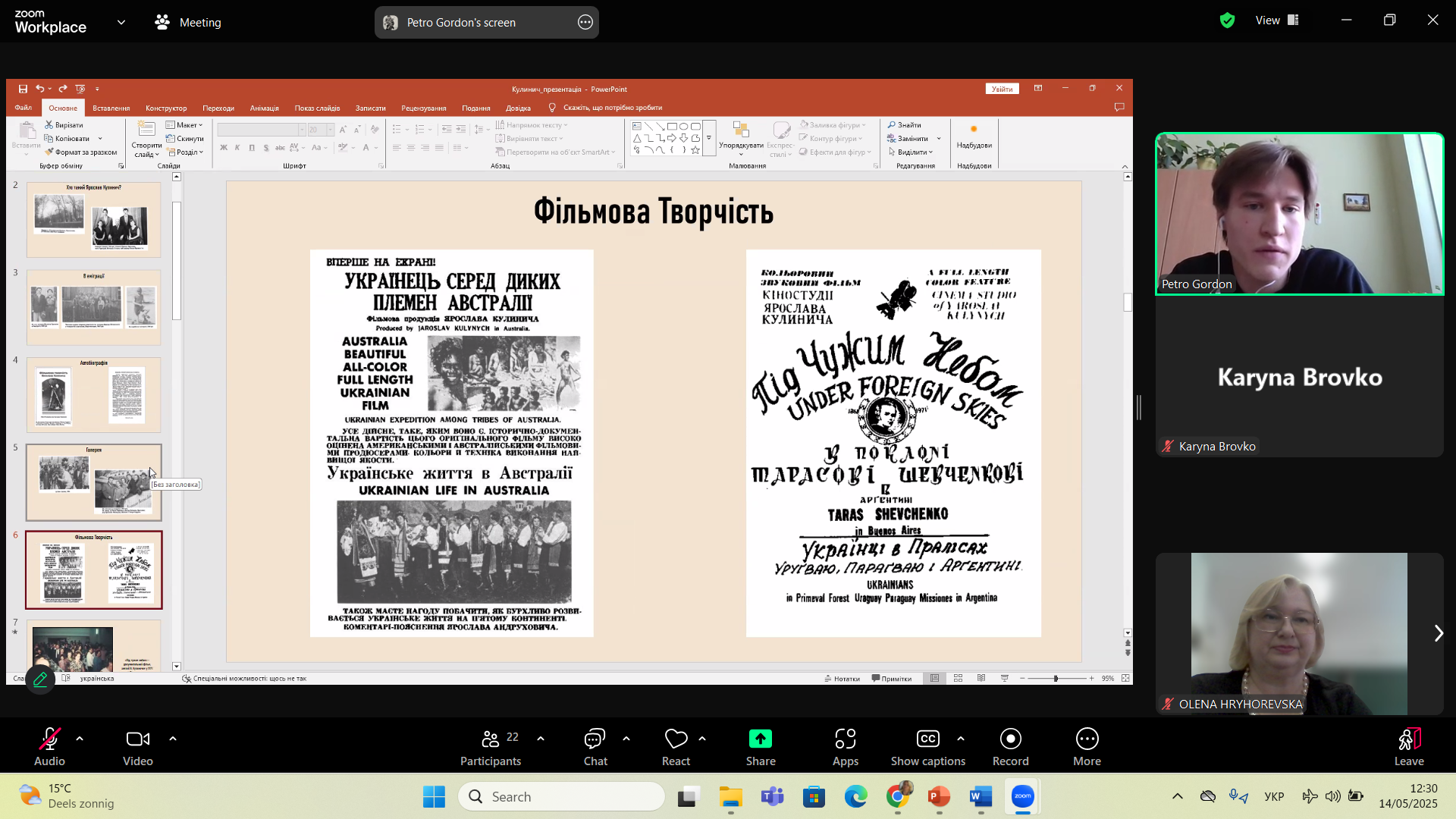Open the React emoji button
The image size is (1456, 819).
pyautogui.click(x=676, y=739)
